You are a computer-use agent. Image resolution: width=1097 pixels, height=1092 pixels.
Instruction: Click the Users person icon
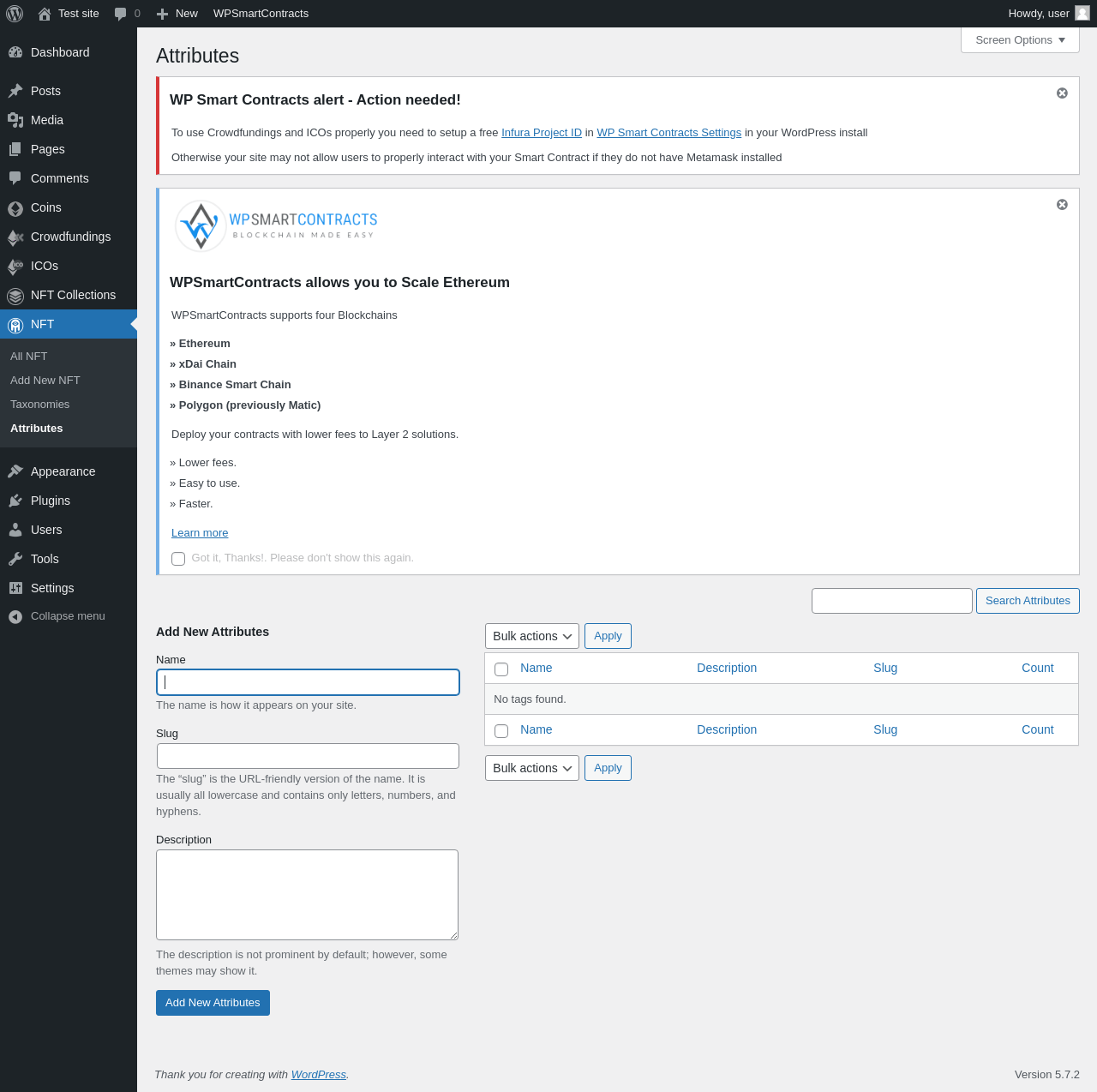pos(15,530)
